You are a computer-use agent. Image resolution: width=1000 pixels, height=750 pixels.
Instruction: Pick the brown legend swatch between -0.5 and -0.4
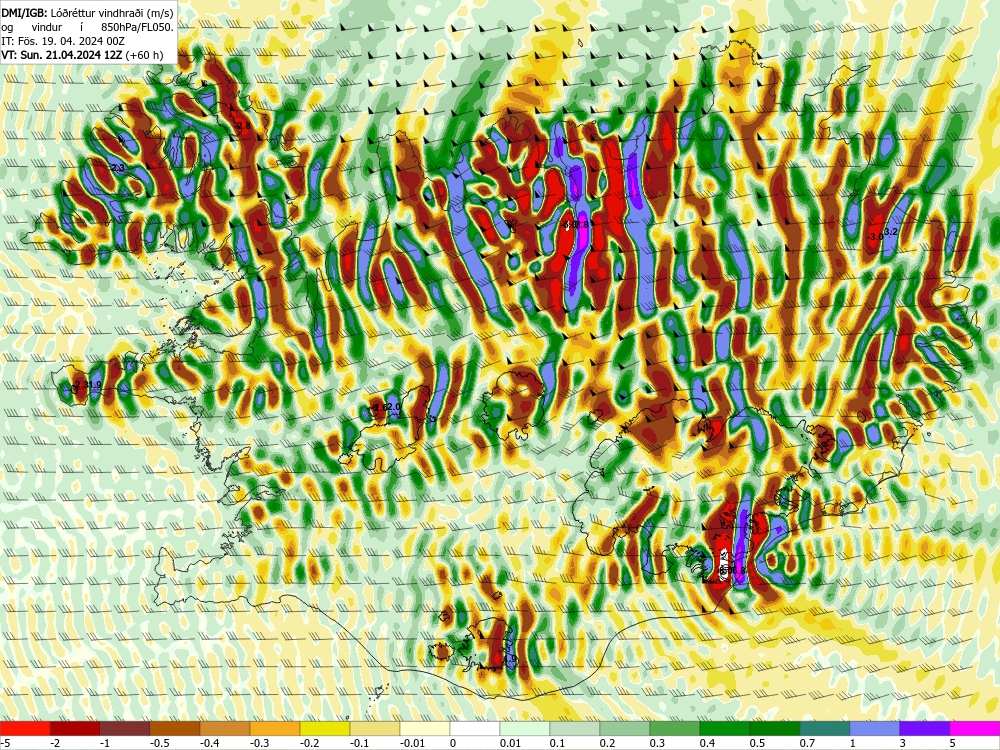[175, 728]
